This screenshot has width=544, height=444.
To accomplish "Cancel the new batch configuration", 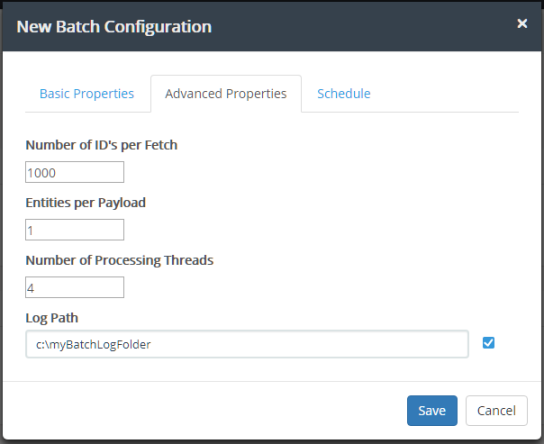I will [496, 411].
